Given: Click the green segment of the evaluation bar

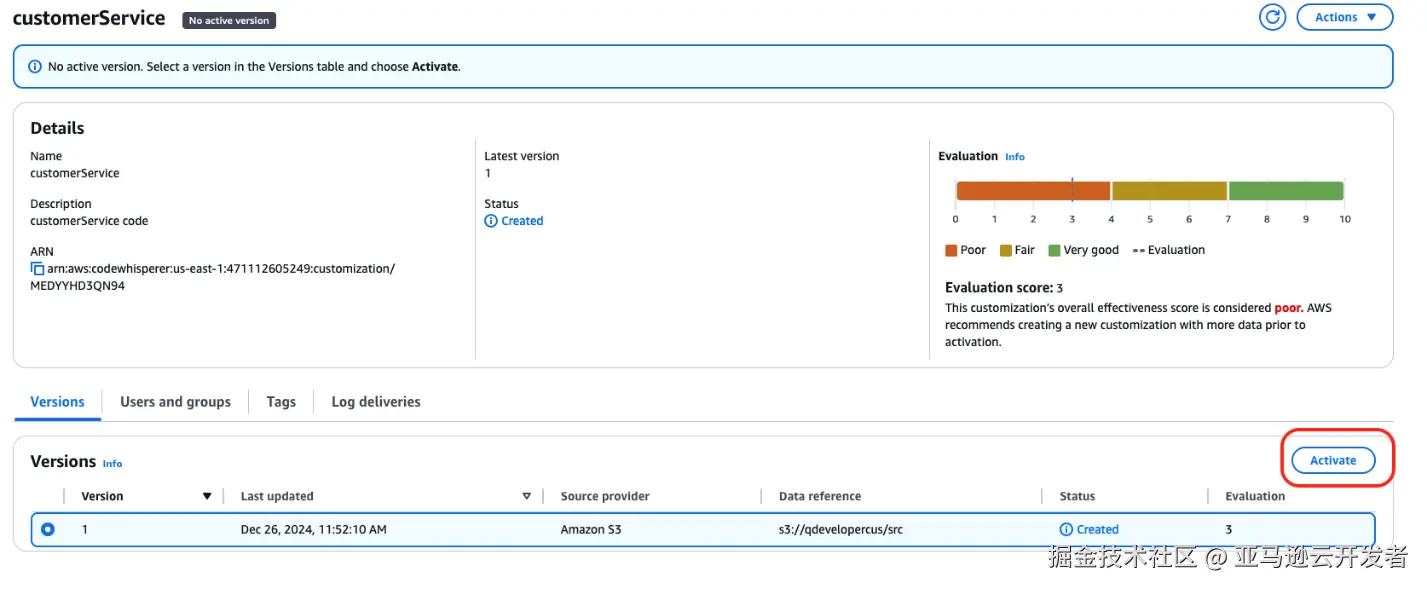Looking at the screenshot, I should click(1285, 191).
